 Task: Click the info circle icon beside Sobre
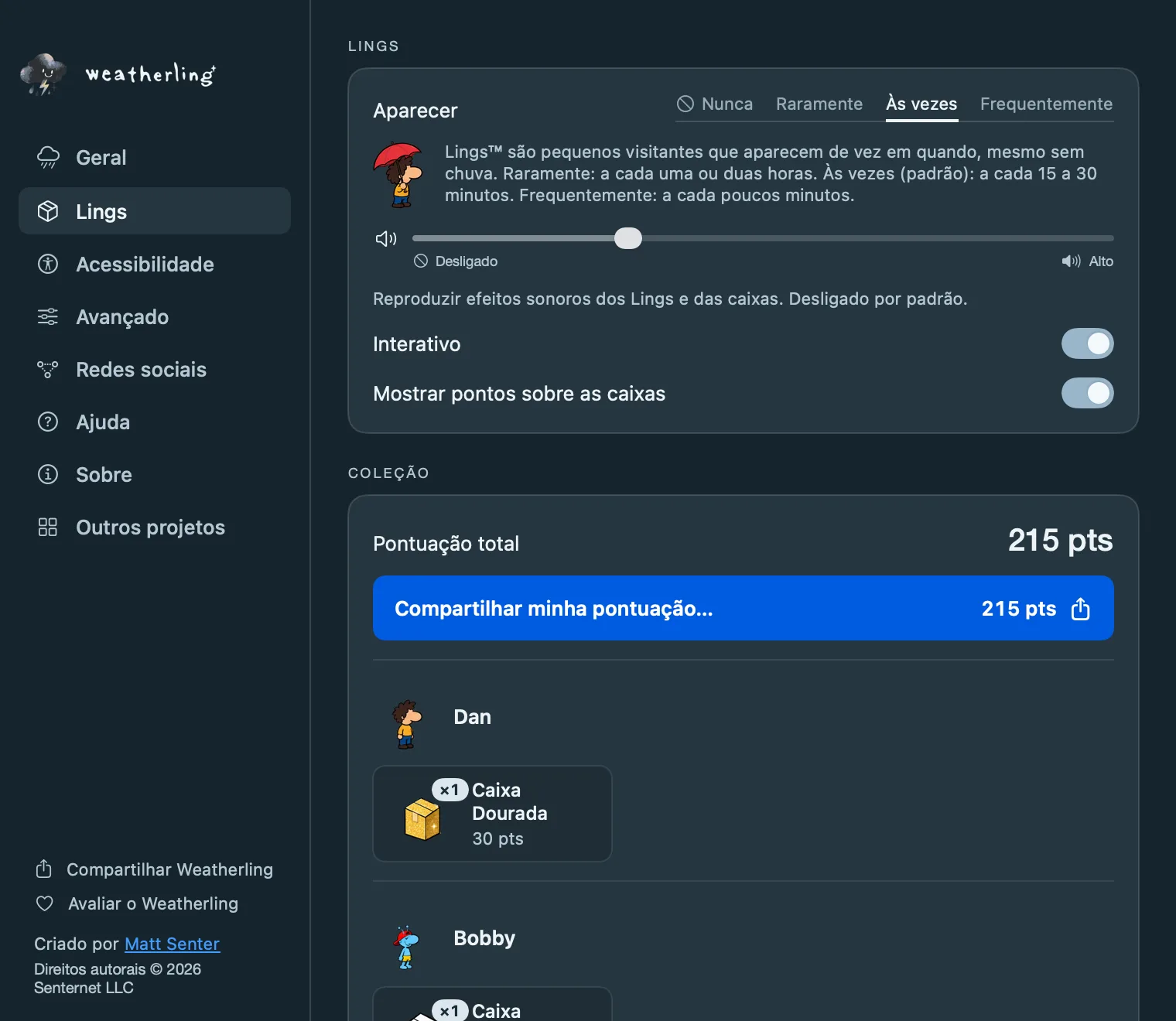pyautogui.click(x=48, y=474)
